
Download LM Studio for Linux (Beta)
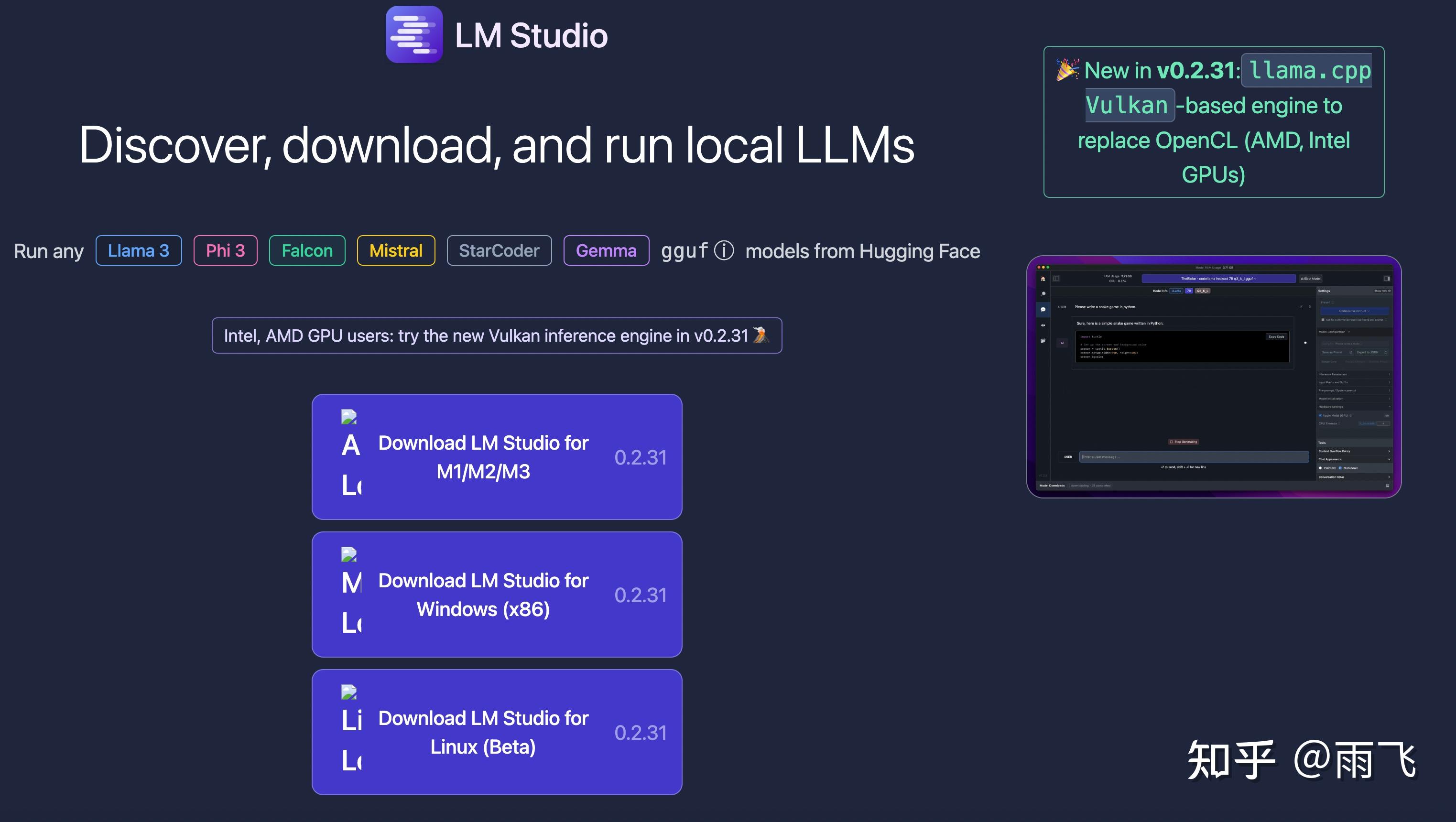pyautogui.click(x=496, y=732)
